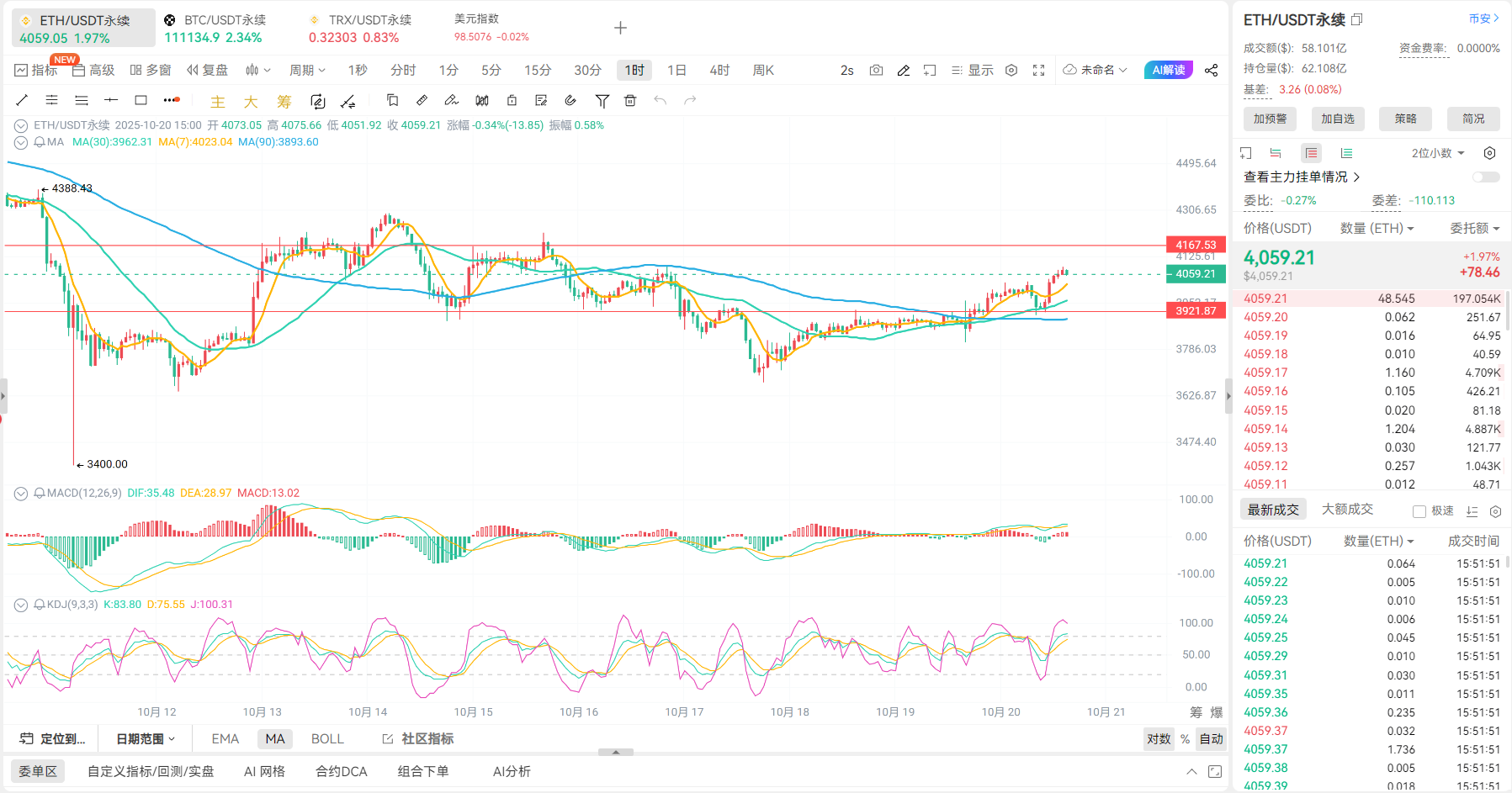Open the 周期 period dropdown
The height and width of the screenshot is (793, 1512).
click(x=307, y=71)
